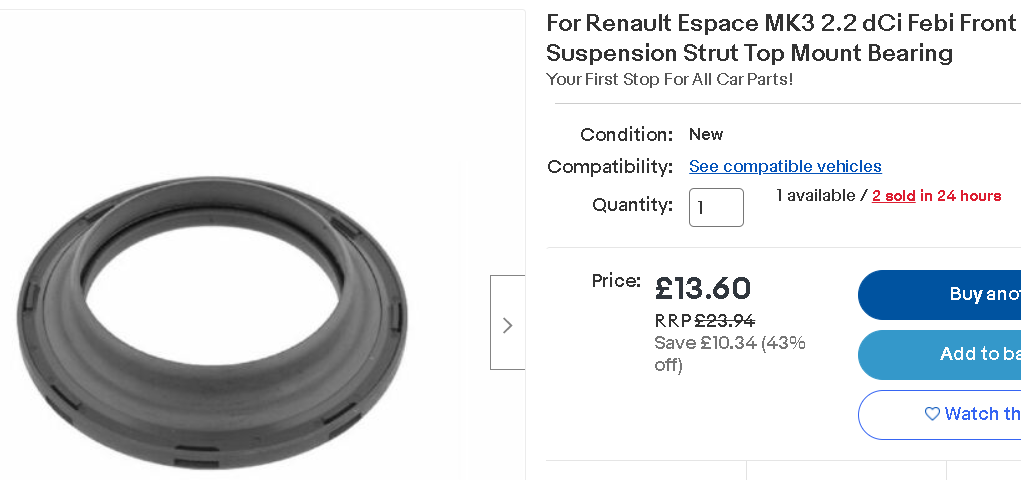Click the "2 sold" link

pyautogui.click(x=893, y=196)
